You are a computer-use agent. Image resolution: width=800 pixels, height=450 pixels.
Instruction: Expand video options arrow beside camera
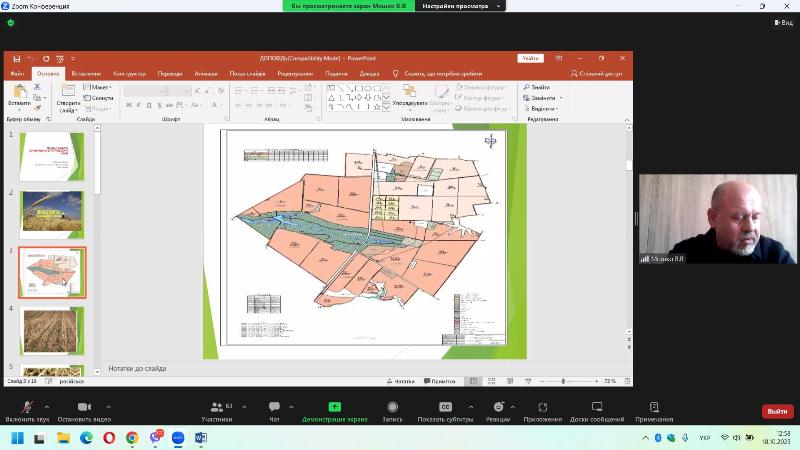pyautogui.click(x=108, y=405)
